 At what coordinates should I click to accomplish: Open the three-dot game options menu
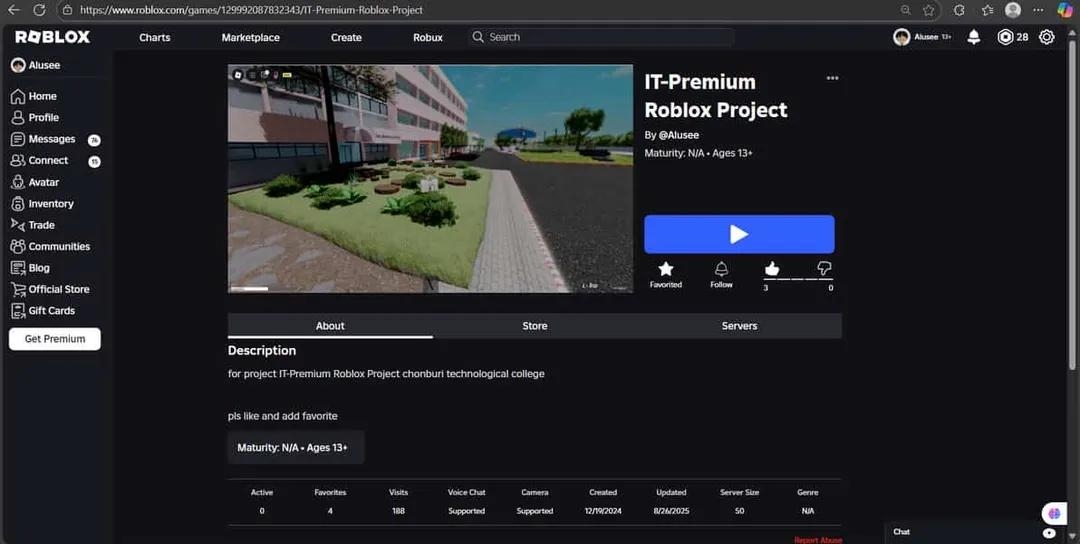tap(832, 78)
